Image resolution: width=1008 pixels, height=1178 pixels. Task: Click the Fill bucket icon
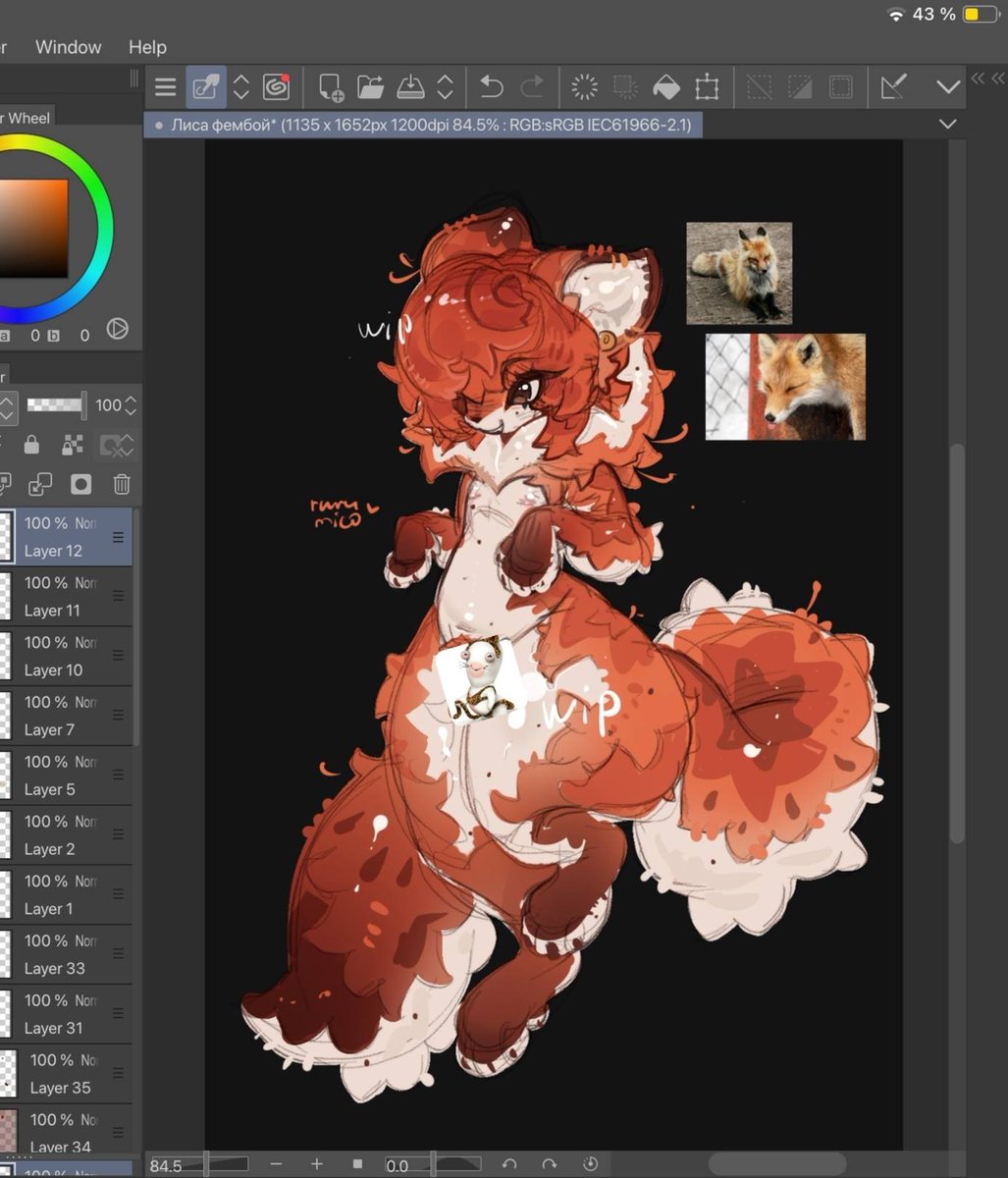(666, 87)
